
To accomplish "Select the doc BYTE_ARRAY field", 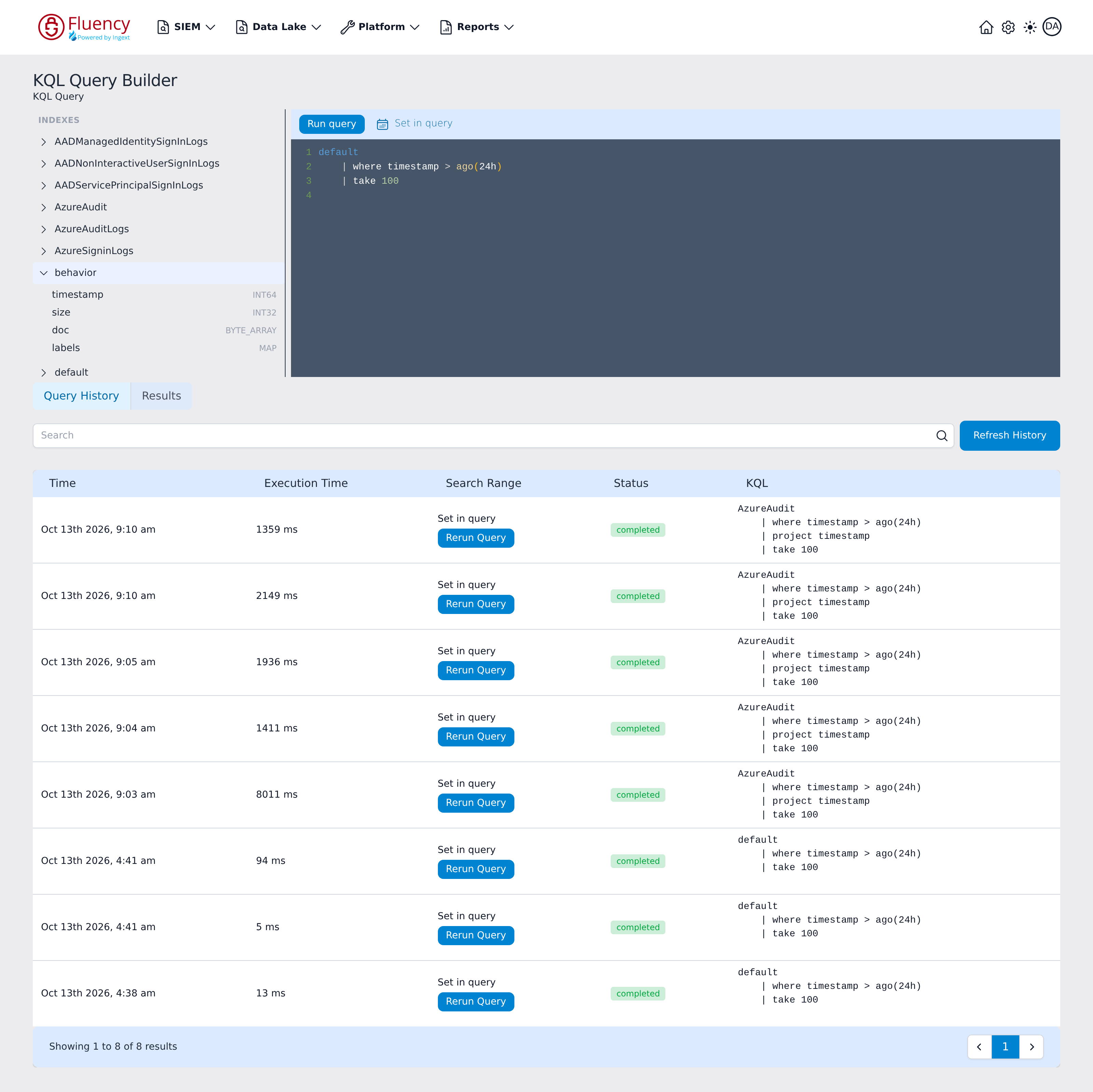I will tap(164, 330).
